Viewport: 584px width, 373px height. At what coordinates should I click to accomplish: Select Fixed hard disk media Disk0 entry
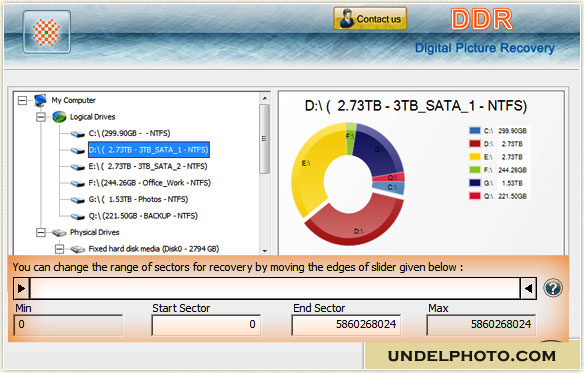coord(153,249)
